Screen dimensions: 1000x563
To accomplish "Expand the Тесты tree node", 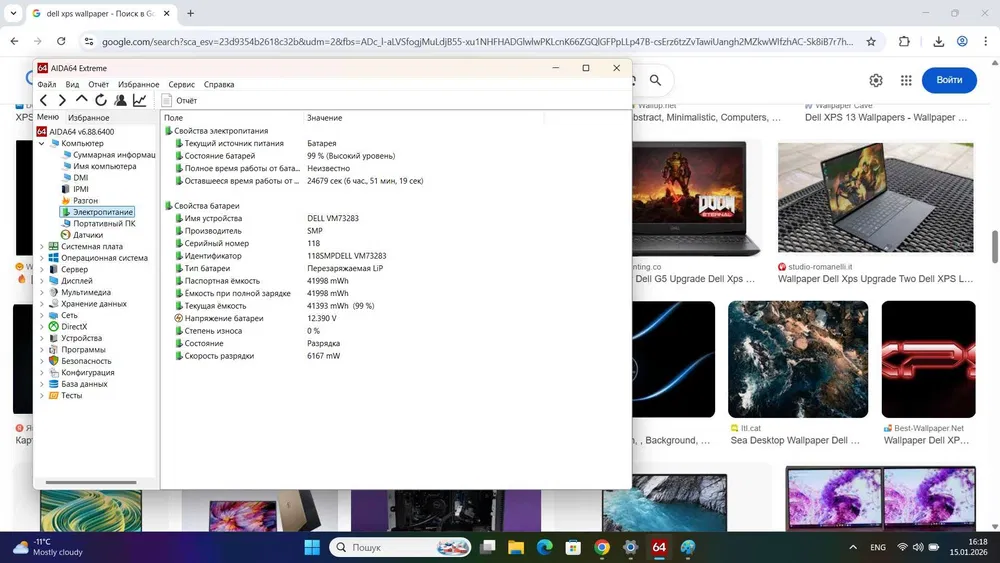I will (41, 395).
